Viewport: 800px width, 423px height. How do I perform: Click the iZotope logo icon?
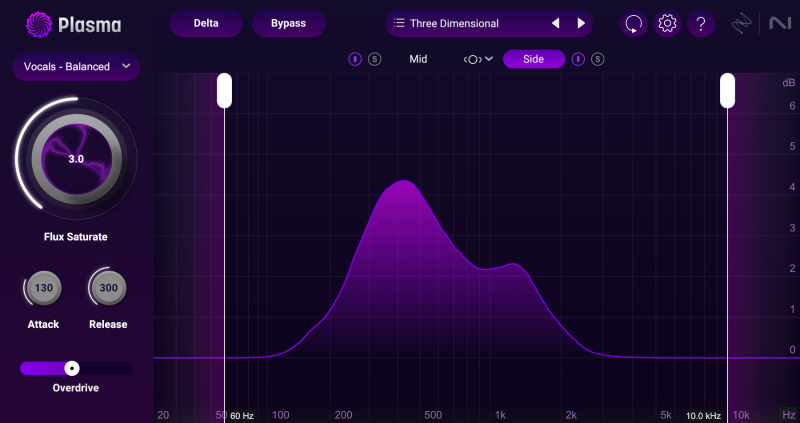point(741,24)
